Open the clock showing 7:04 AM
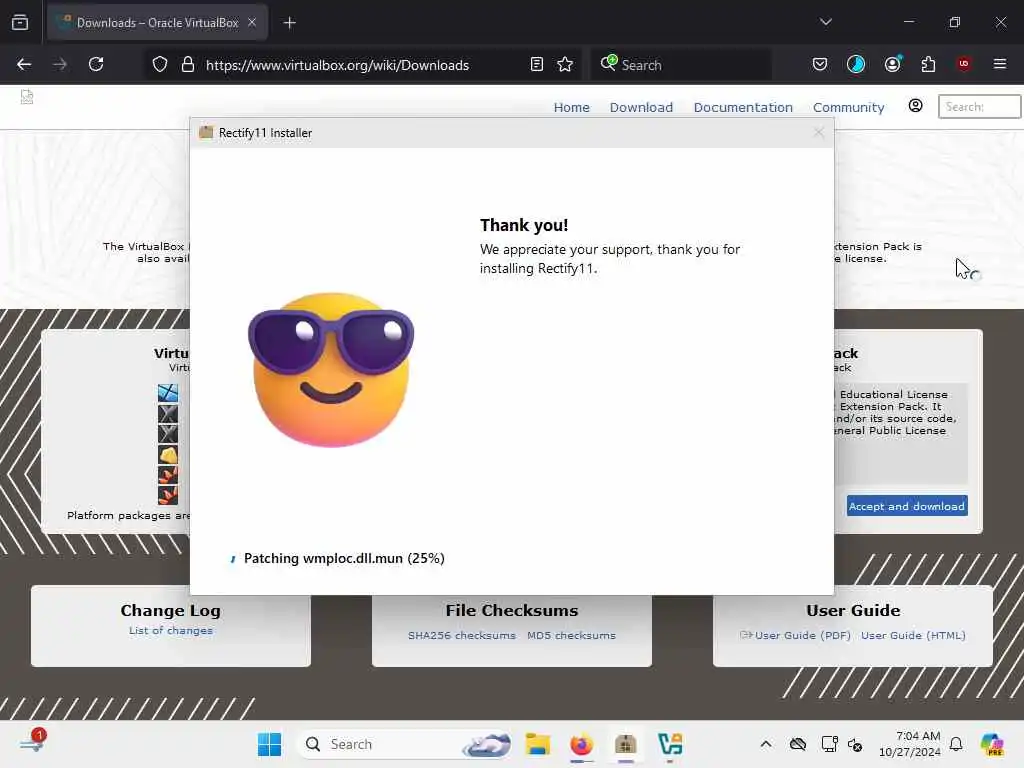This screenshot has height=768, width=1024. 910,744
